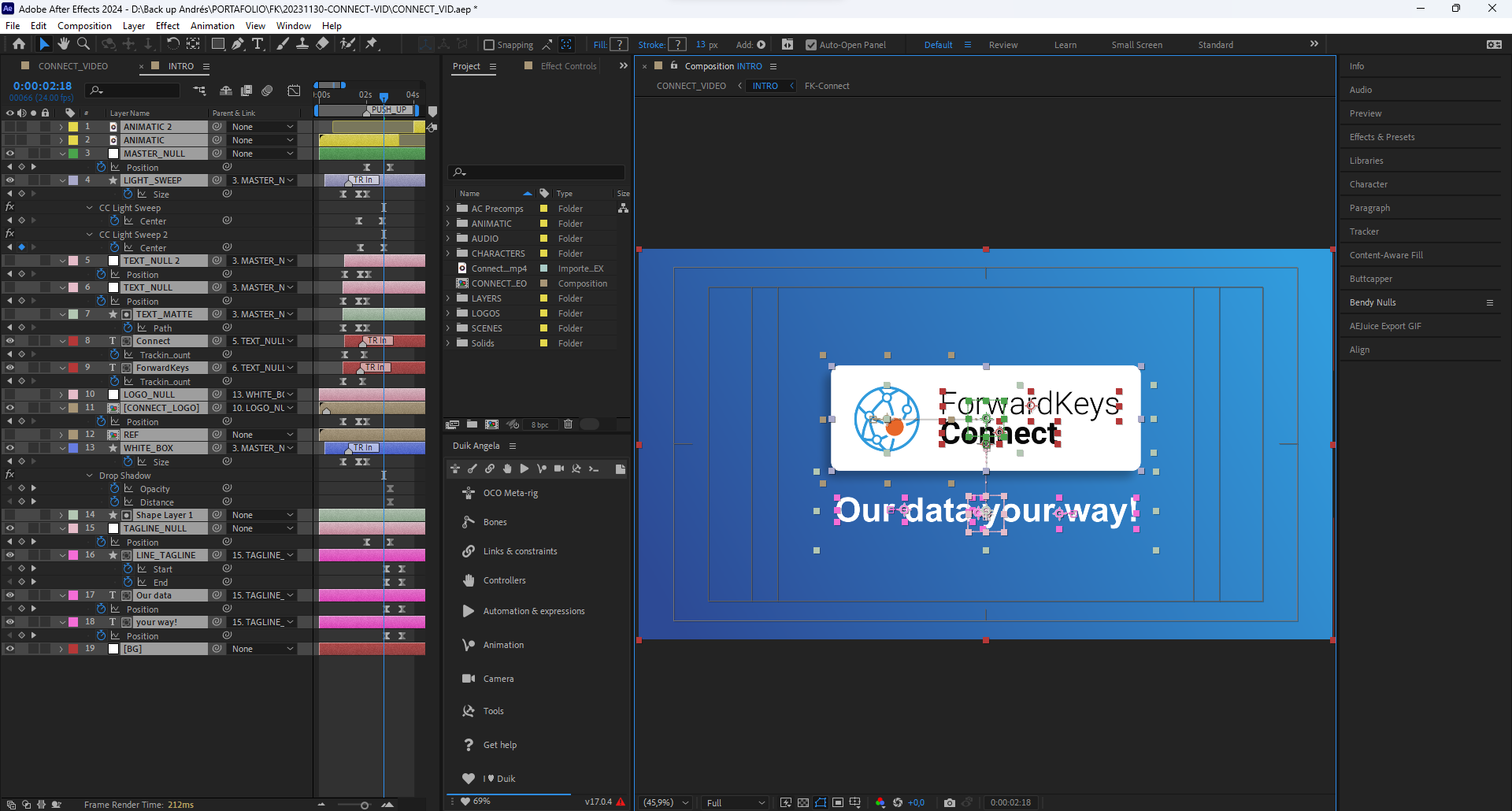The height and width of the screenshot is (811, 1512).
Task: Expand the AC Precomps folder
Action: pos(449,209)
